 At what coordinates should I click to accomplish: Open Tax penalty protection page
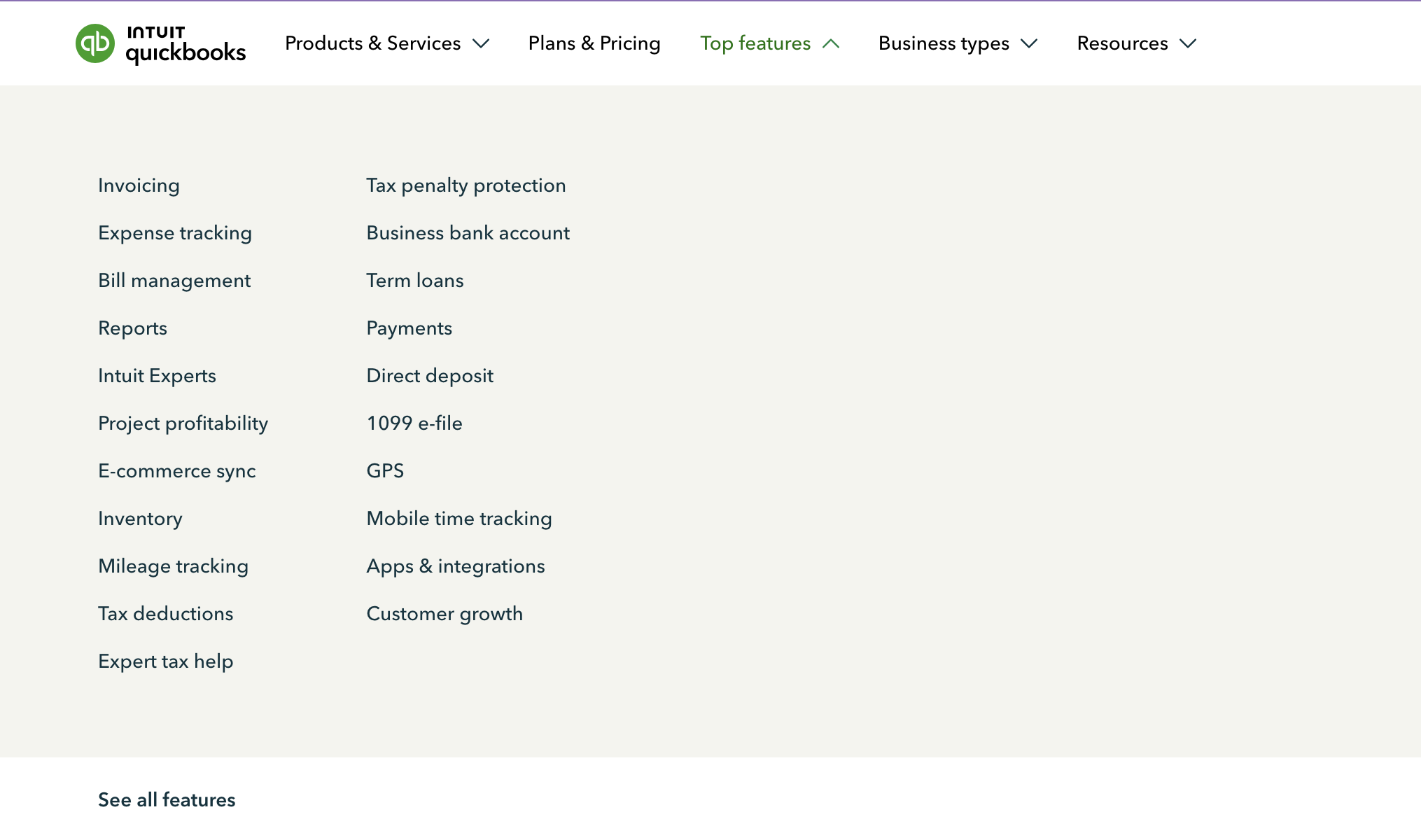click(466, 185)
